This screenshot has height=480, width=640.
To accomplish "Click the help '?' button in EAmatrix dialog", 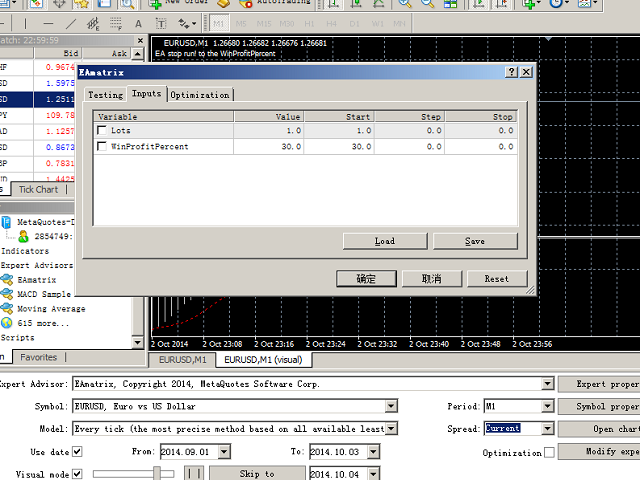I will [x=511, y=72].
